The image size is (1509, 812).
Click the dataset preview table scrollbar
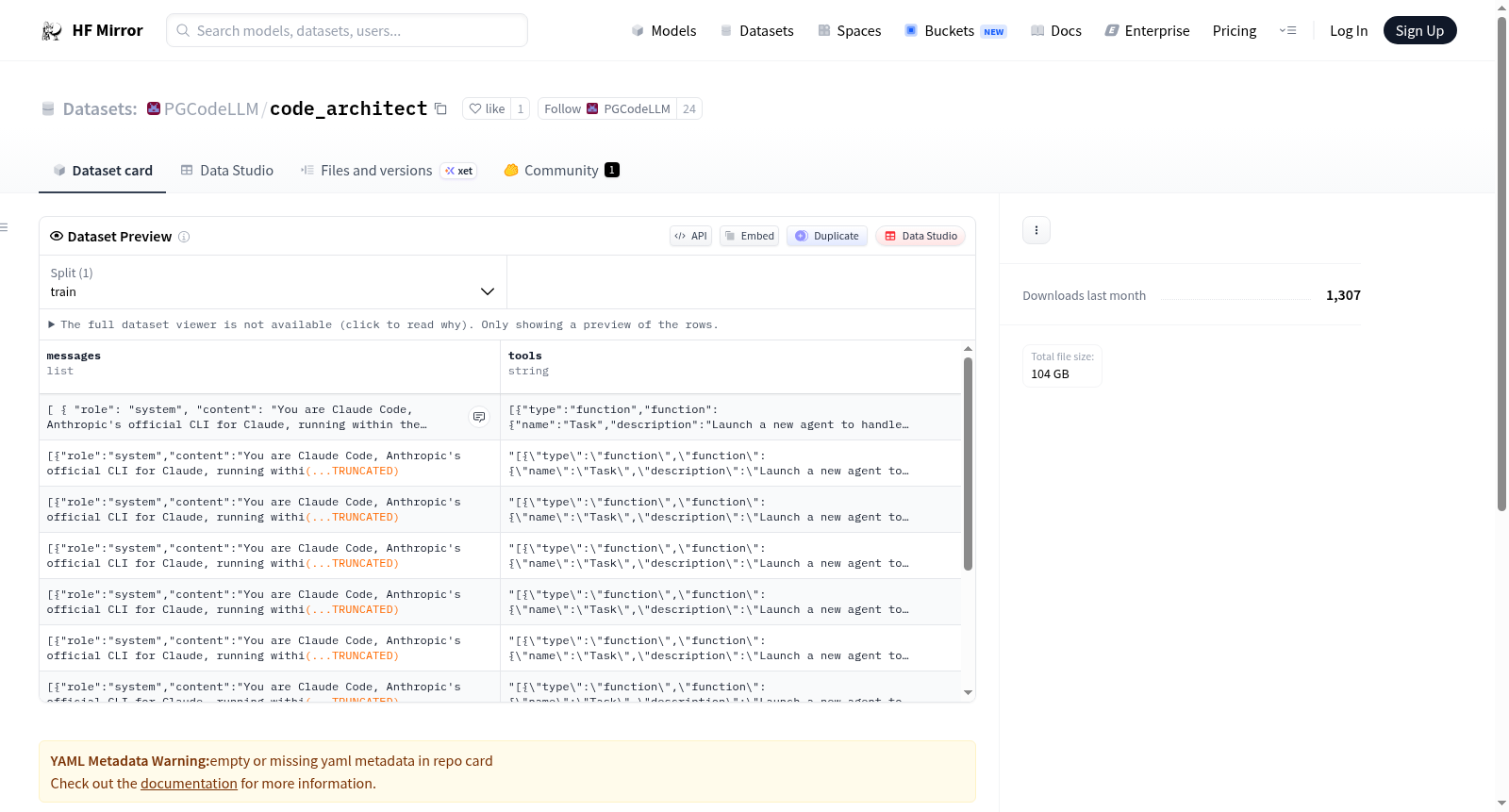coord(968,463)
